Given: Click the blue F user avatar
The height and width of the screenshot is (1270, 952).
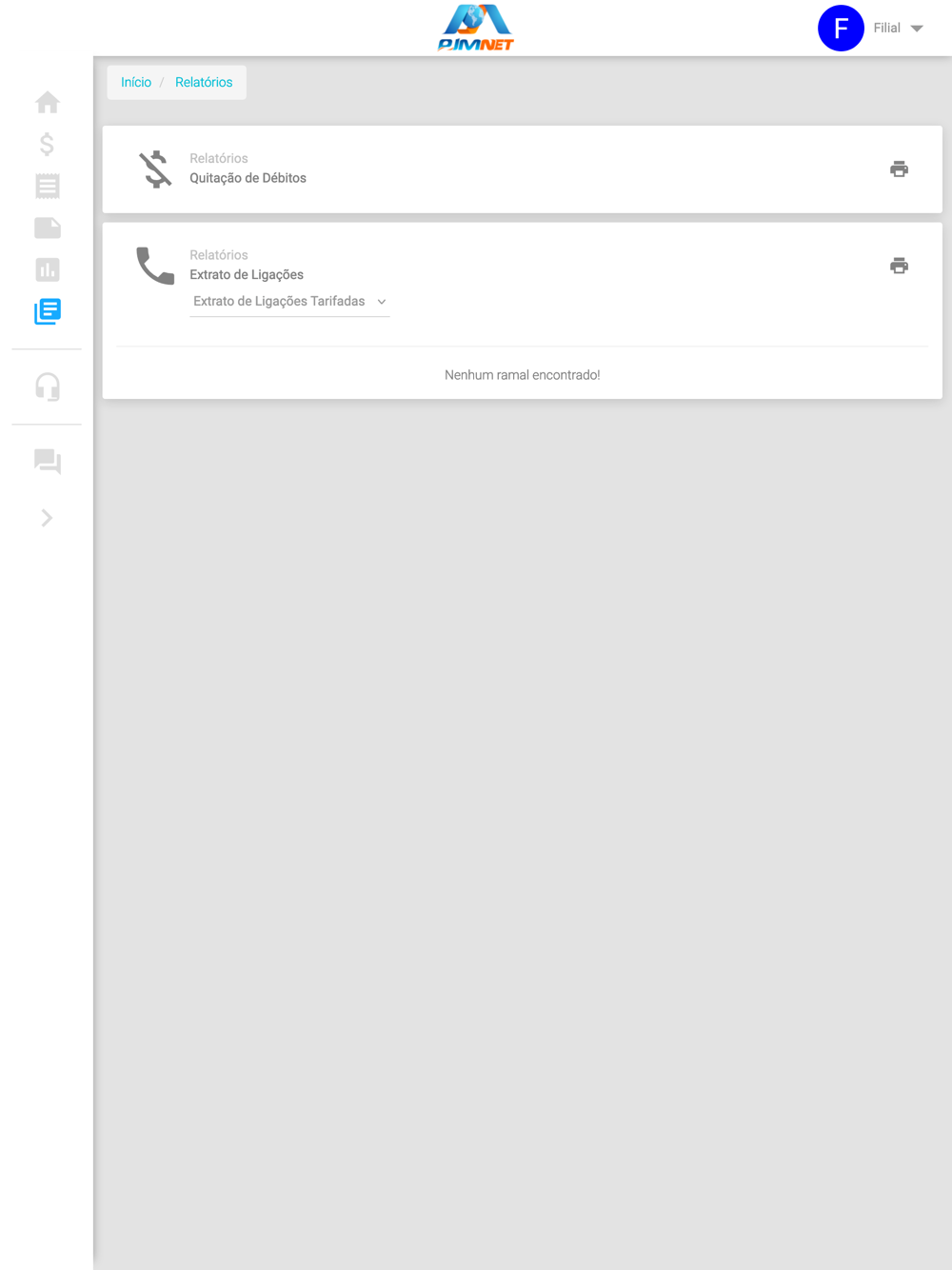Looking at the screenshot, I should [x=841, y=29].
